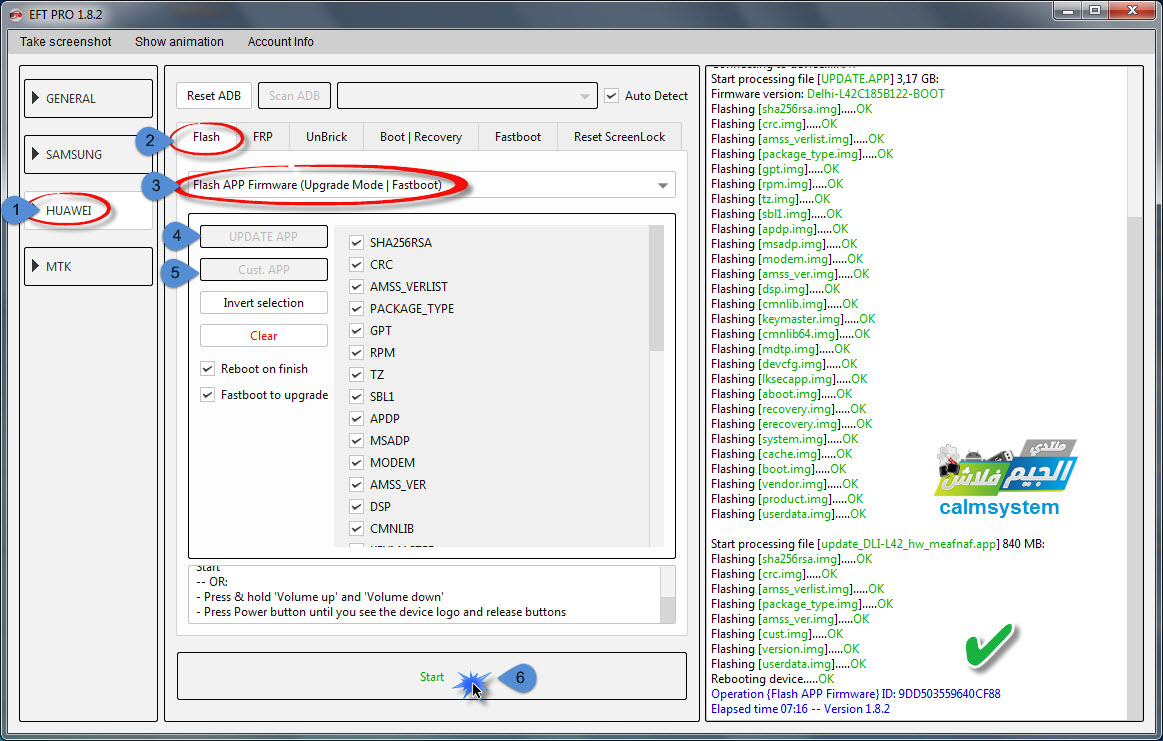This screenshot has width=1163, height=741.
Task: Click the Operation Flash APP Firmware ID line
Action: point(855,694)
